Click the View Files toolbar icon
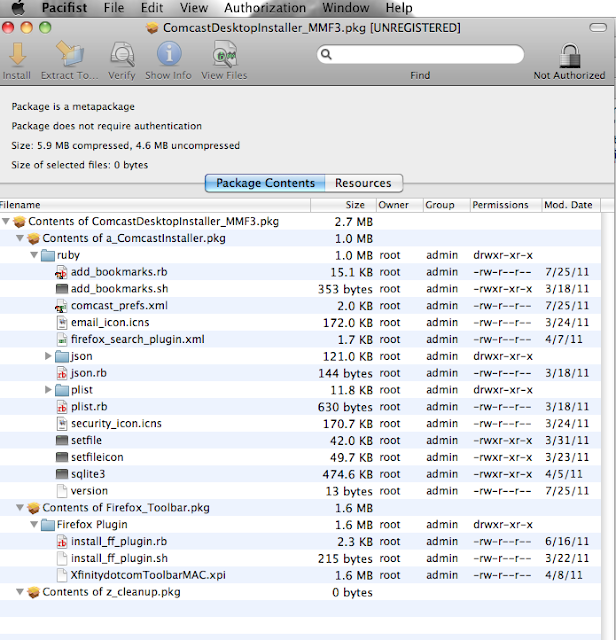Screen dimensions: 616x640 (225, 54)
